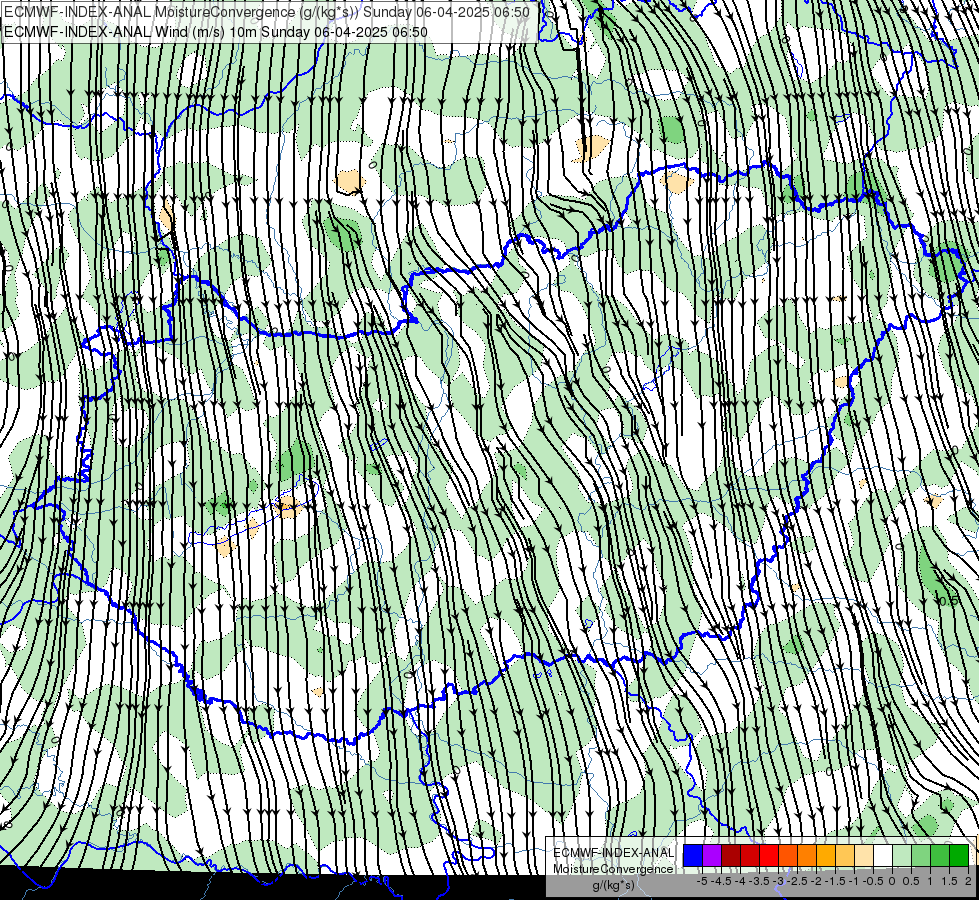
Task: Click the '-4.5' legend scale value
Action: tap(723, 881)
